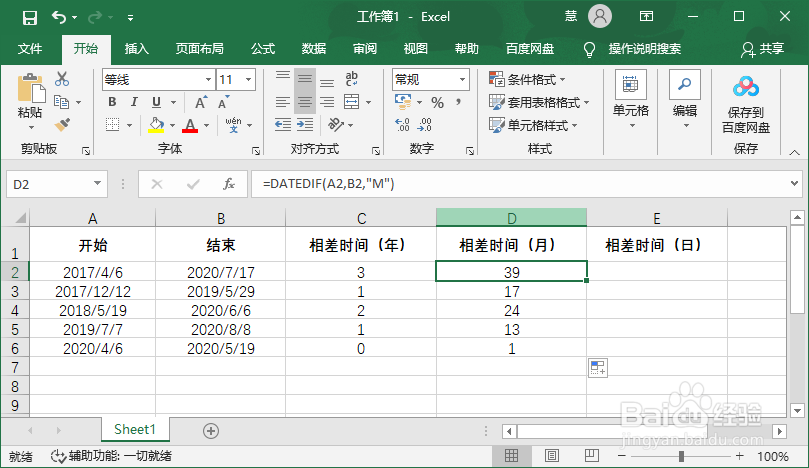Screen dimensions: 809x468
Task: Open the number format dropdown showing 常规
Action: [462, 79]
